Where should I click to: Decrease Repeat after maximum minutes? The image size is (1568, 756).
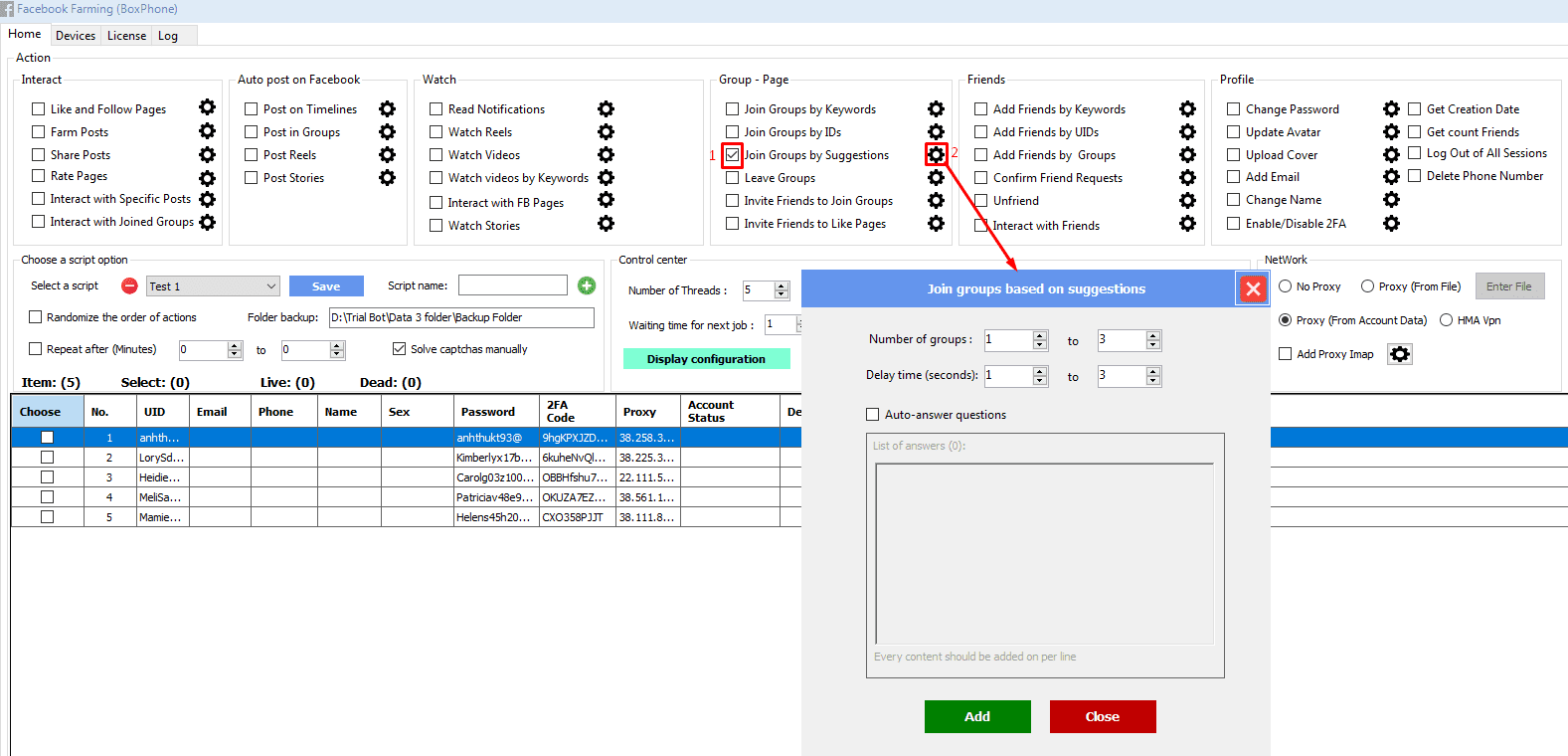(x=337, y=354)
